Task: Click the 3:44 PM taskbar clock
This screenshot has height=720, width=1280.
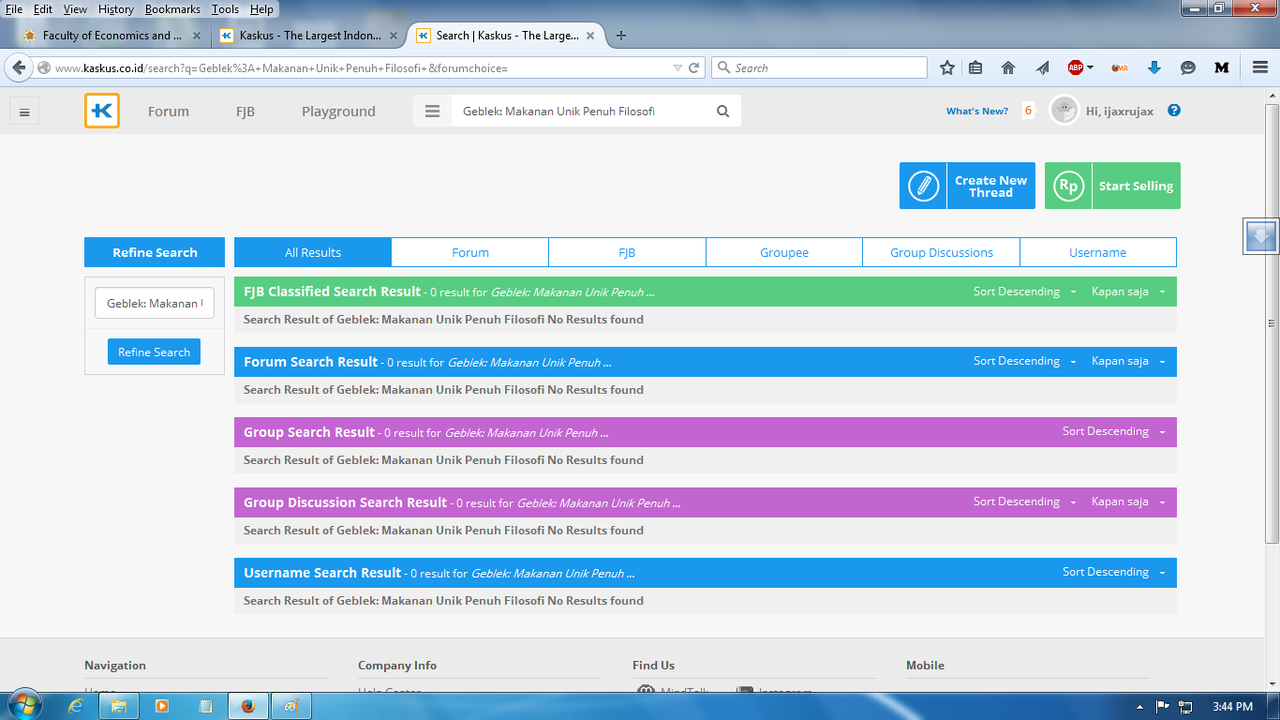Action: 1232,706
